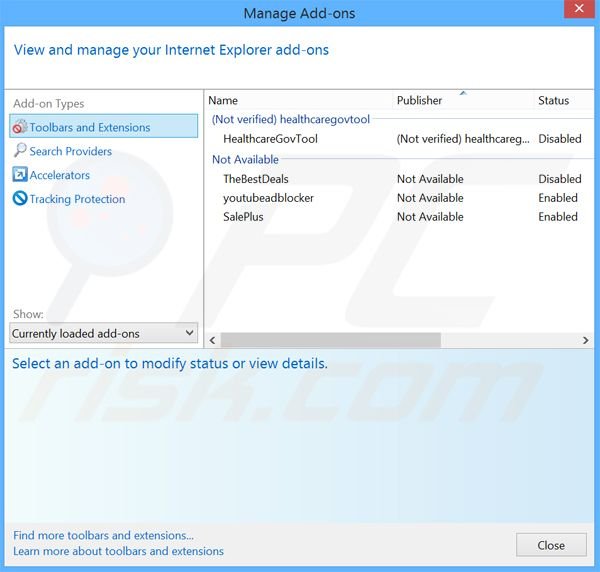Open Learn more about toolbars and extensions
The width and height of the screenshot is (600, 572).
118,551
